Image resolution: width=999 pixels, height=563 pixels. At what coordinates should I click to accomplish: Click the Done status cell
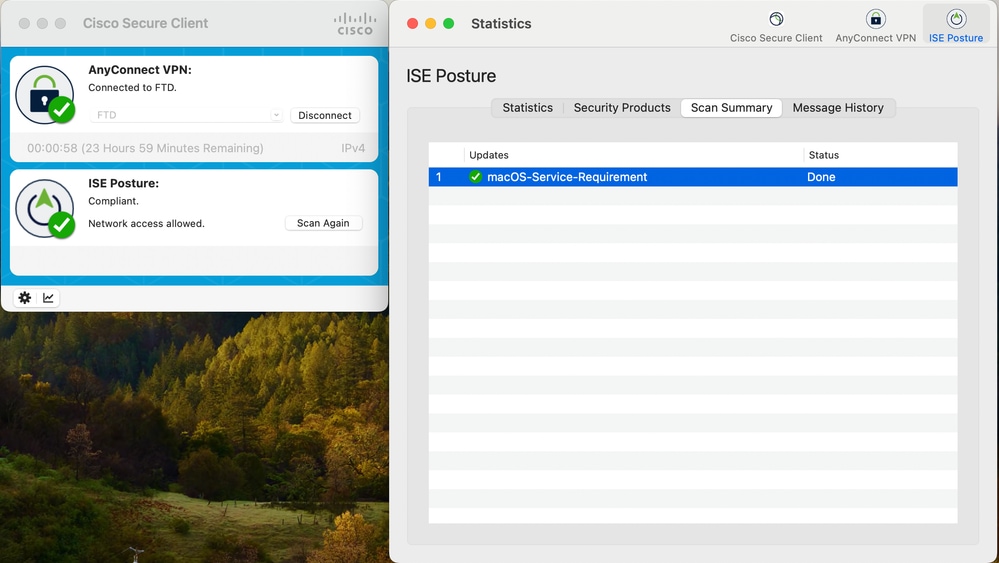pos(821,177)
